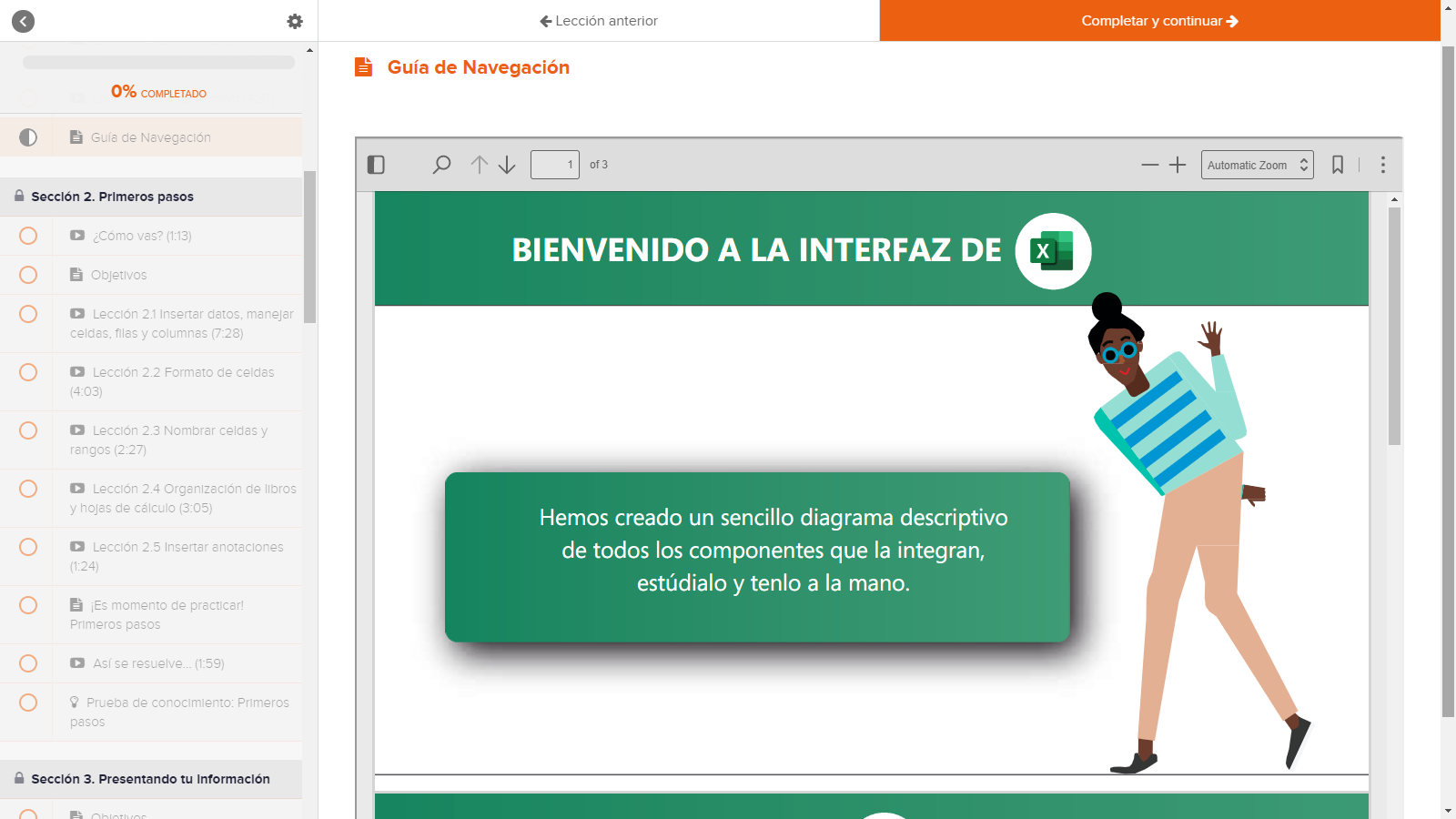Viewport: 1456px width, 819px height.
Task: Open the course settings gear
Action: pos(295,21)
